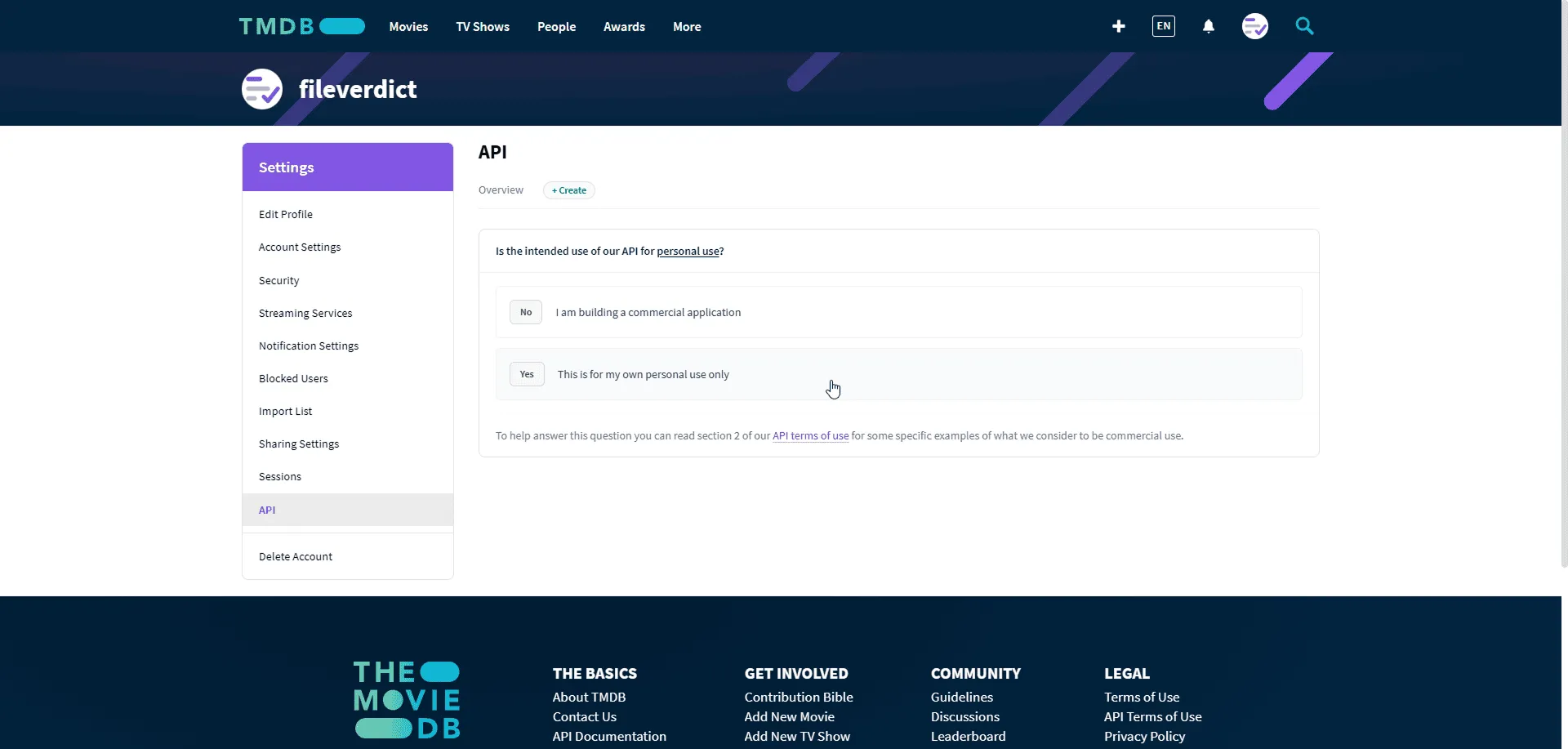Click the + Create button
The width and height of the screenshot is (1568, 749).
(x=569, y=190)
